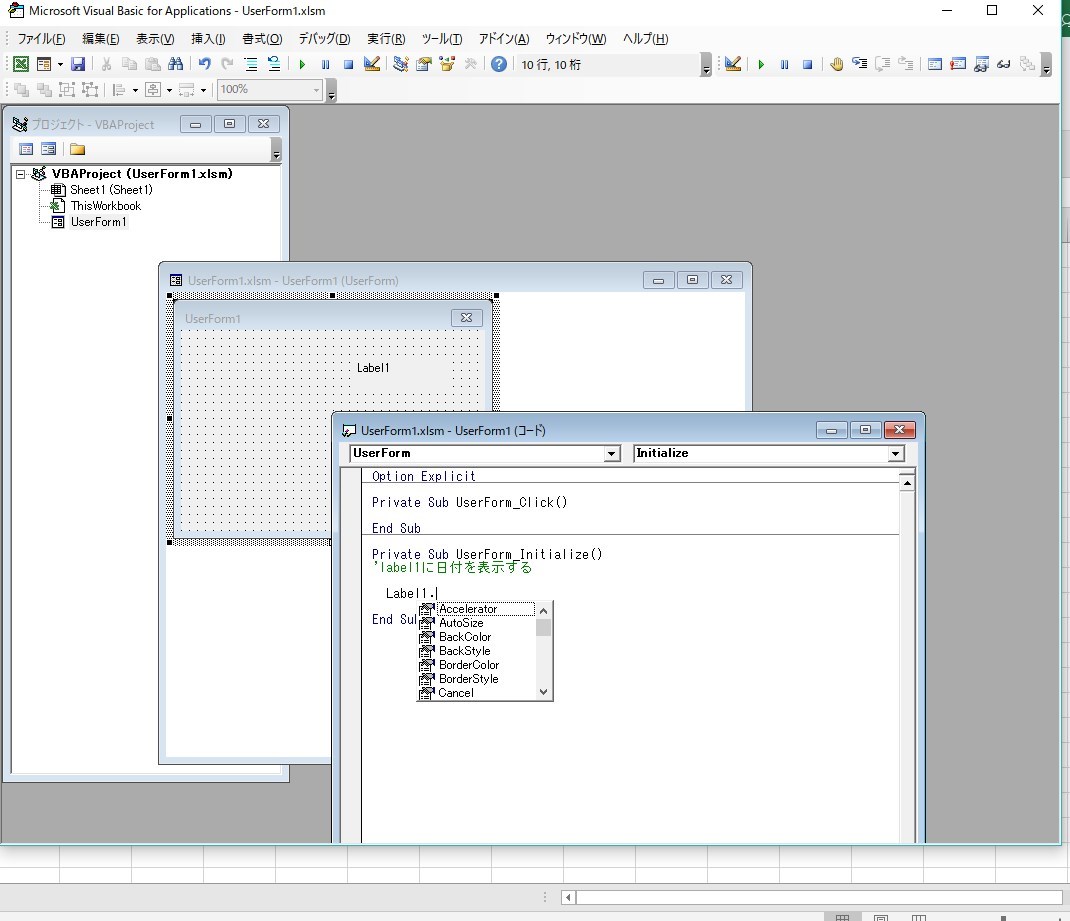
Task: Click View Code icon in Project Explorer
Action: tap(26, 149)
